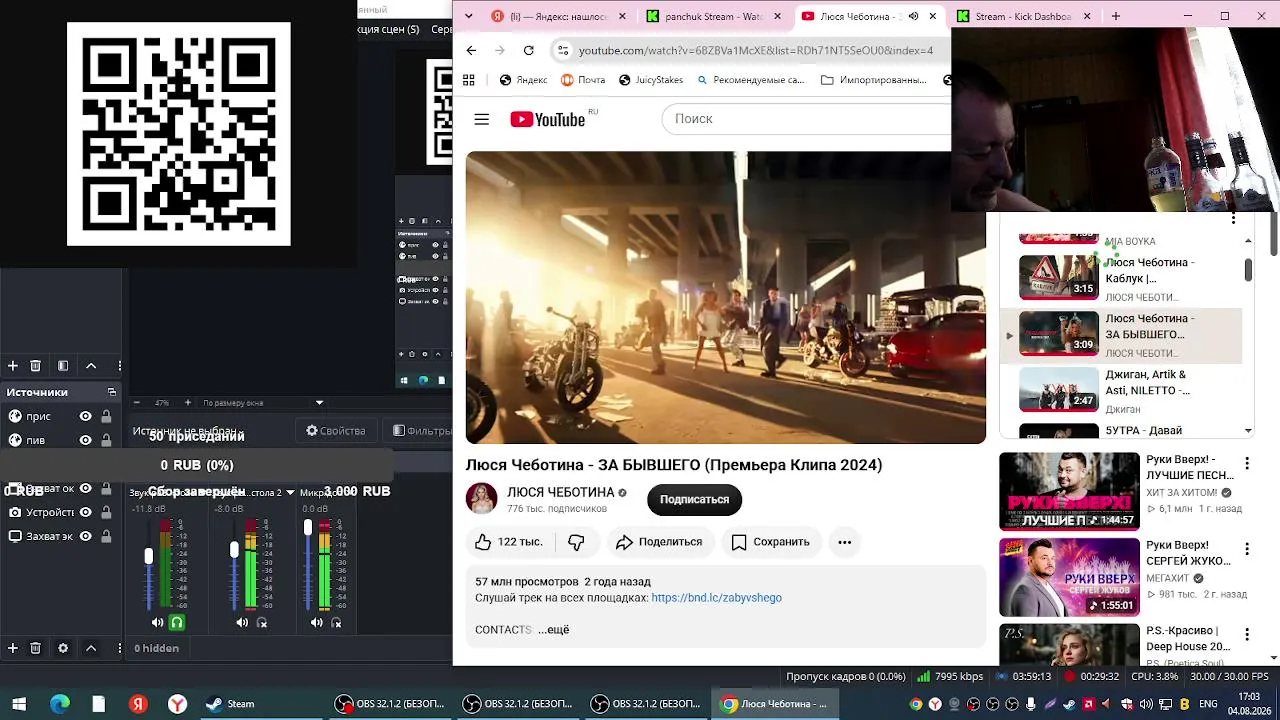The width and height of the screenshot is (1280, 720).
Task: Open more options in the sources toolbar
Action: 120,648
